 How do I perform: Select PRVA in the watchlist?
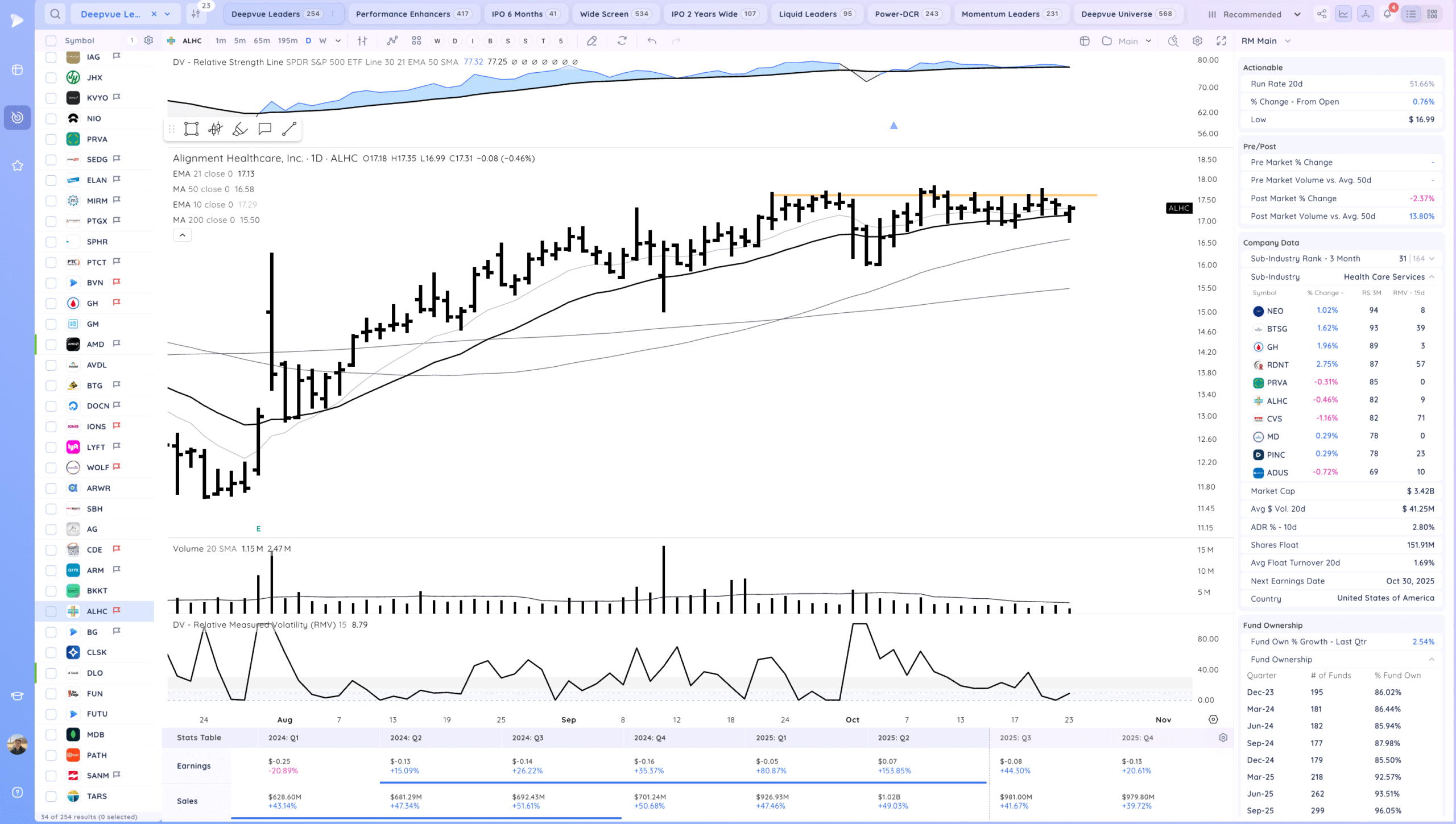tap(97, 139)
